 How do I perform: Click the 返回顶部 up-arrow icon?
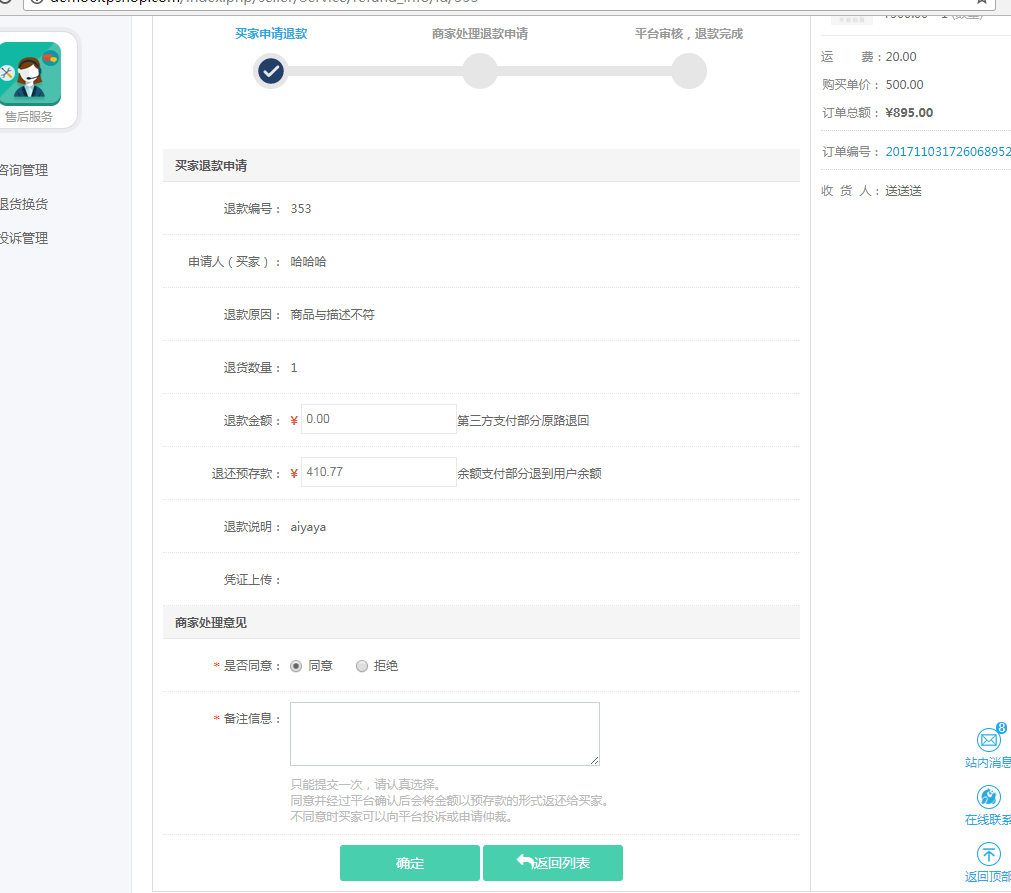tap(988, 854)
